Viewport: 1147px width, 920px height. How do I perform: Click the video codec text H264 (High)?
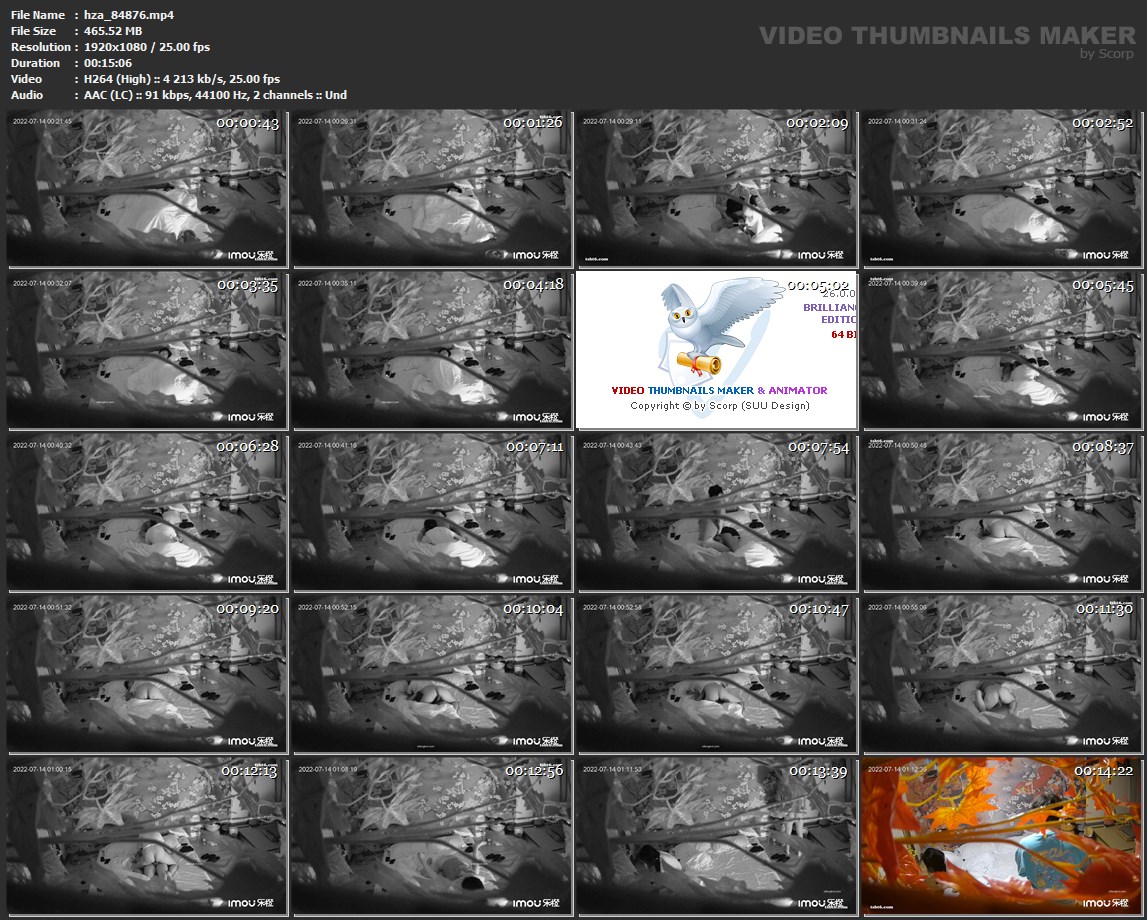(117, 79)
